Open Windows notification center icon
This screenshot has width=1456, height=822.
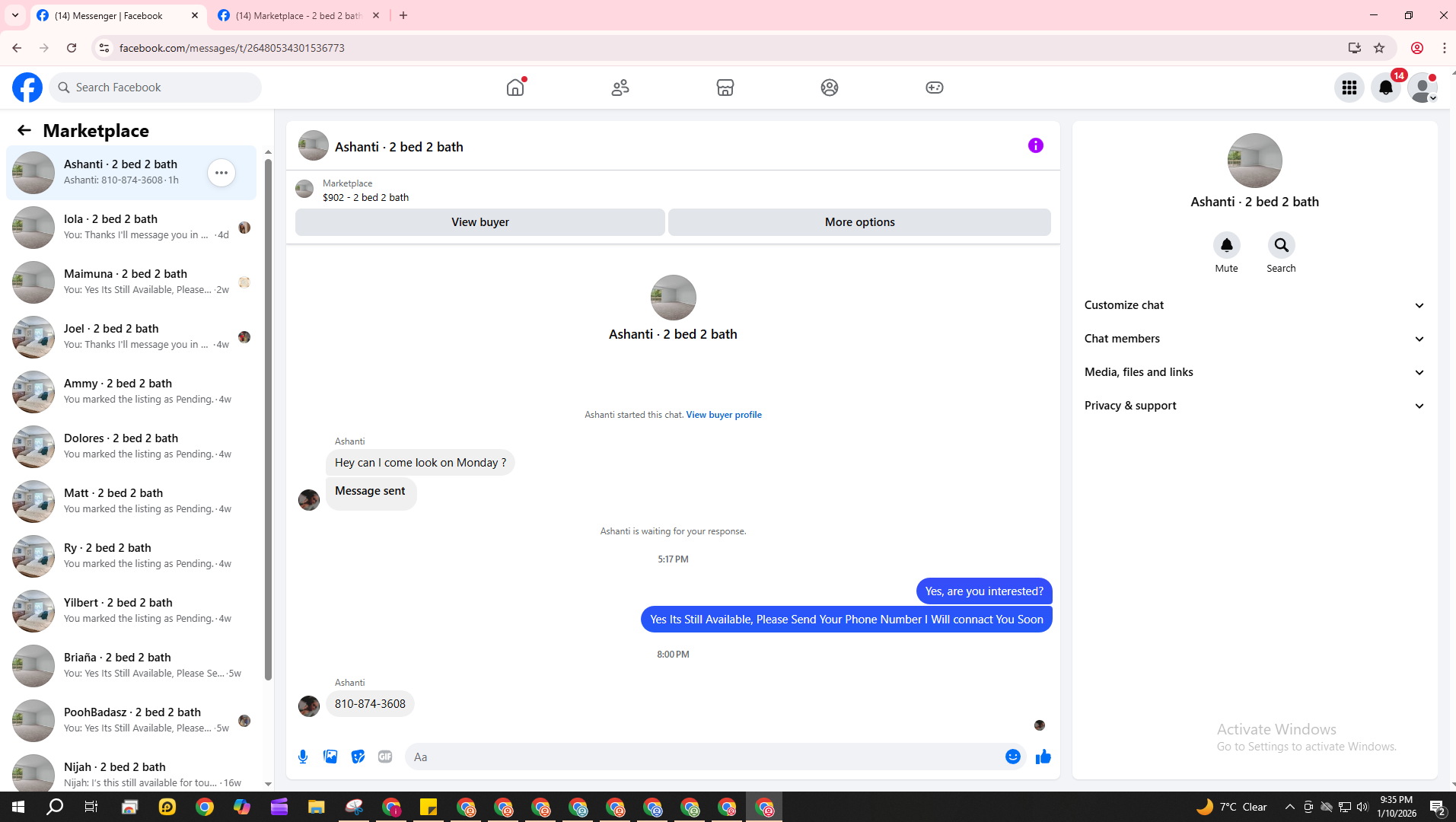1437,807
